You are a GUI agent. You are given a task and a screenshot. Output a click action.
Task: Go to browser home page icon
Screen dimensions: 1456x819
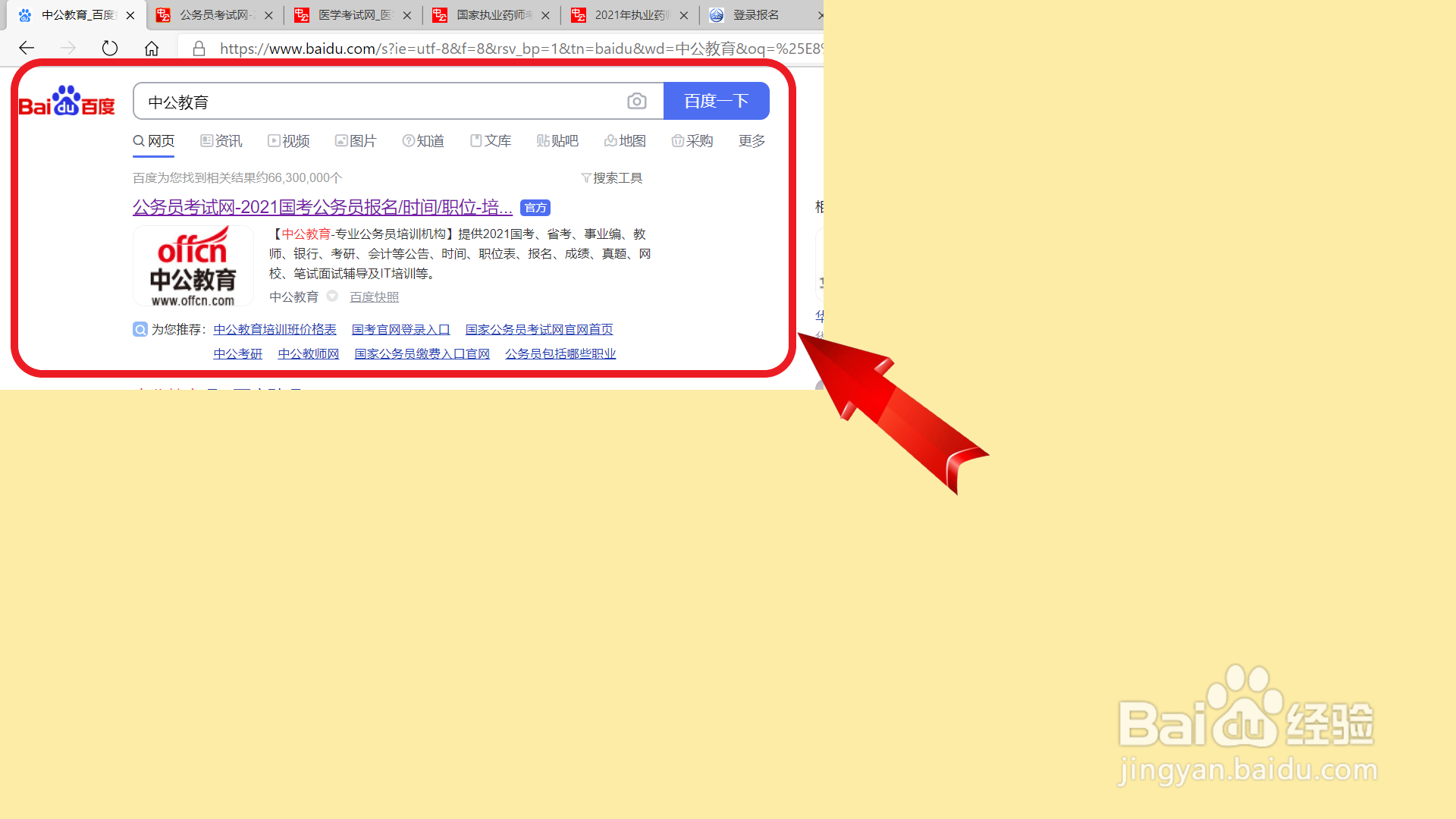pos(152,49)
